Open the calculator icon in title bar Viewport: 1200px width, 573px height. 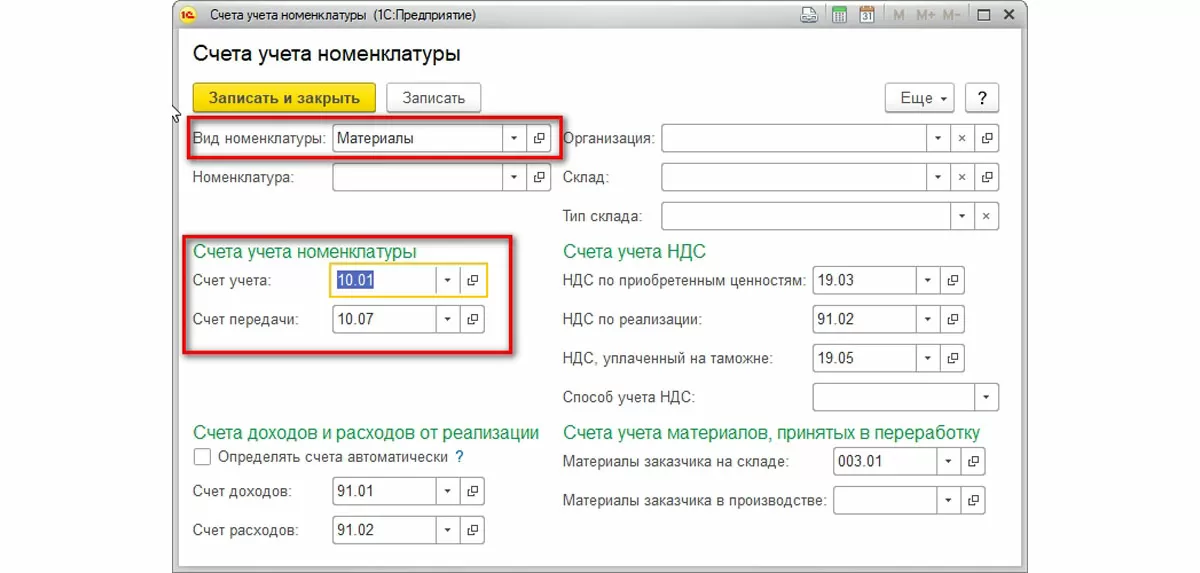pyautogui.click(x=840, y=15)
